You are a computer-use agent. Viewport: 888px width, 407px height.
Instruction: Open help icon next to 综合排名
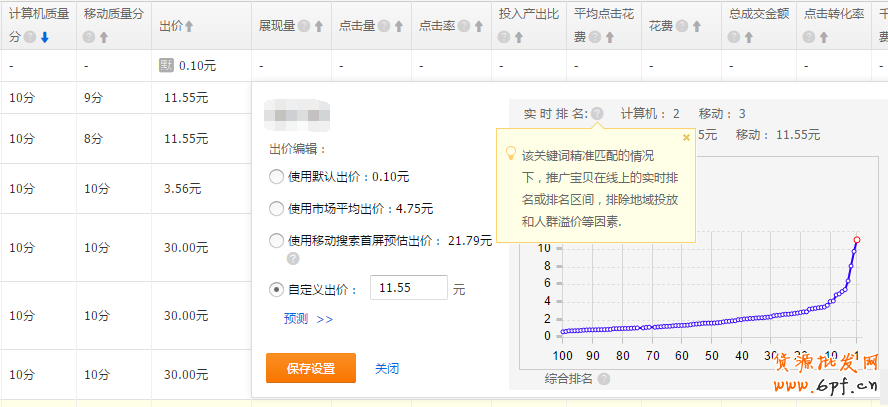tap(604, 379)
